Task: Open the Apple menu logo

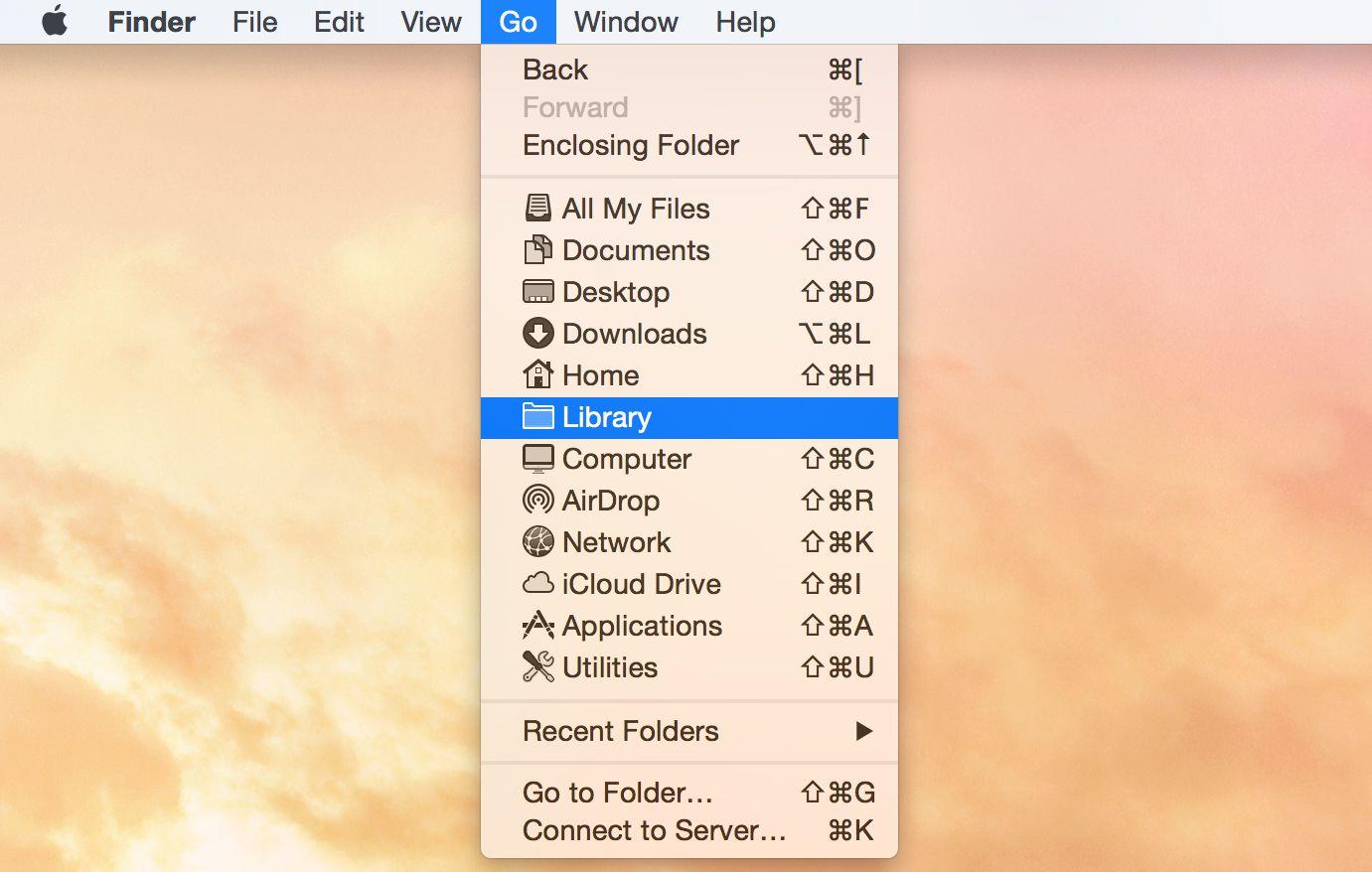Action: [x=55, y=21]
